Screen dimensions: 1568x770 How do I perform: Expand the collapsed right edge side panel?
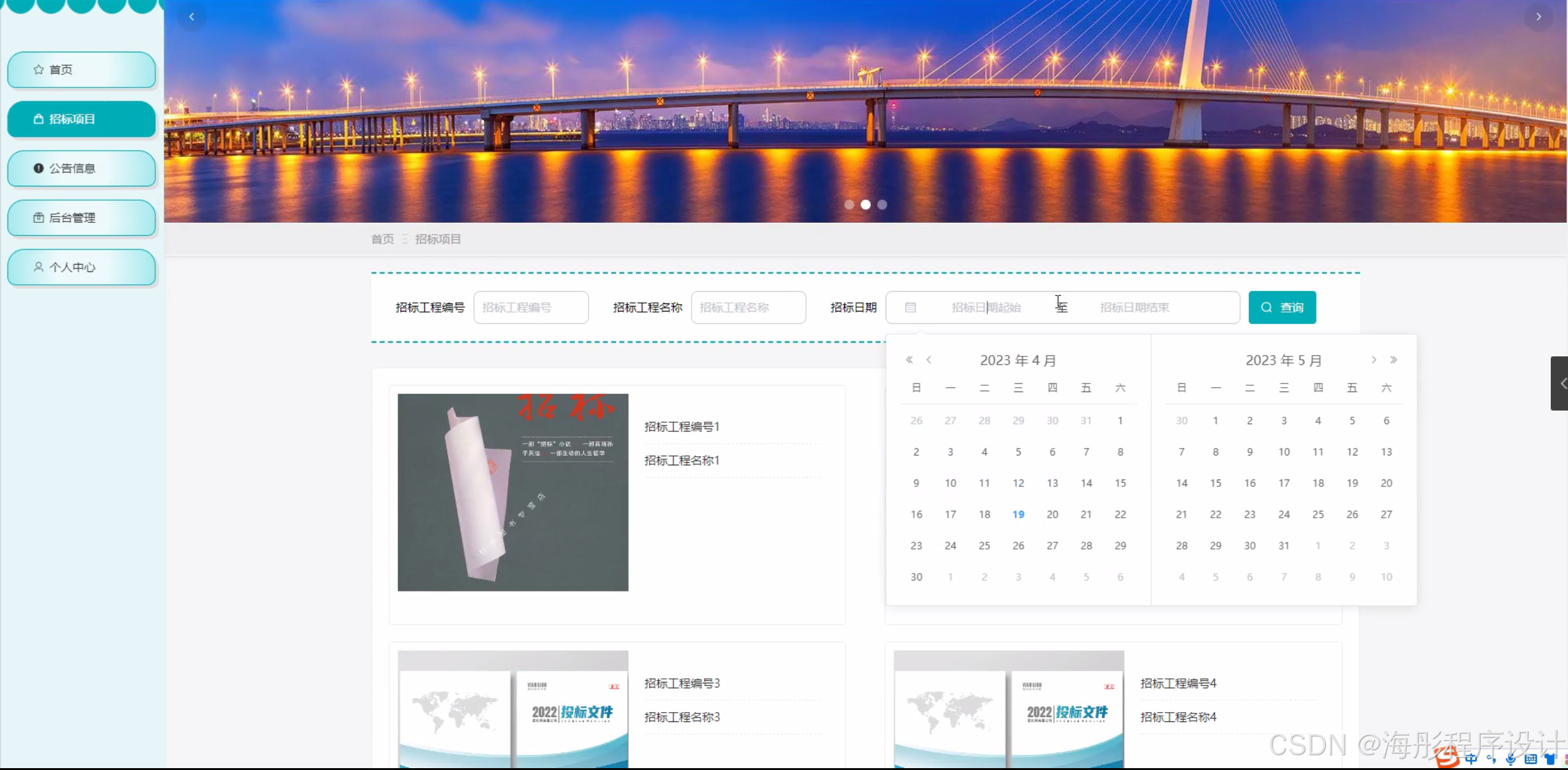pos(1561,383)
